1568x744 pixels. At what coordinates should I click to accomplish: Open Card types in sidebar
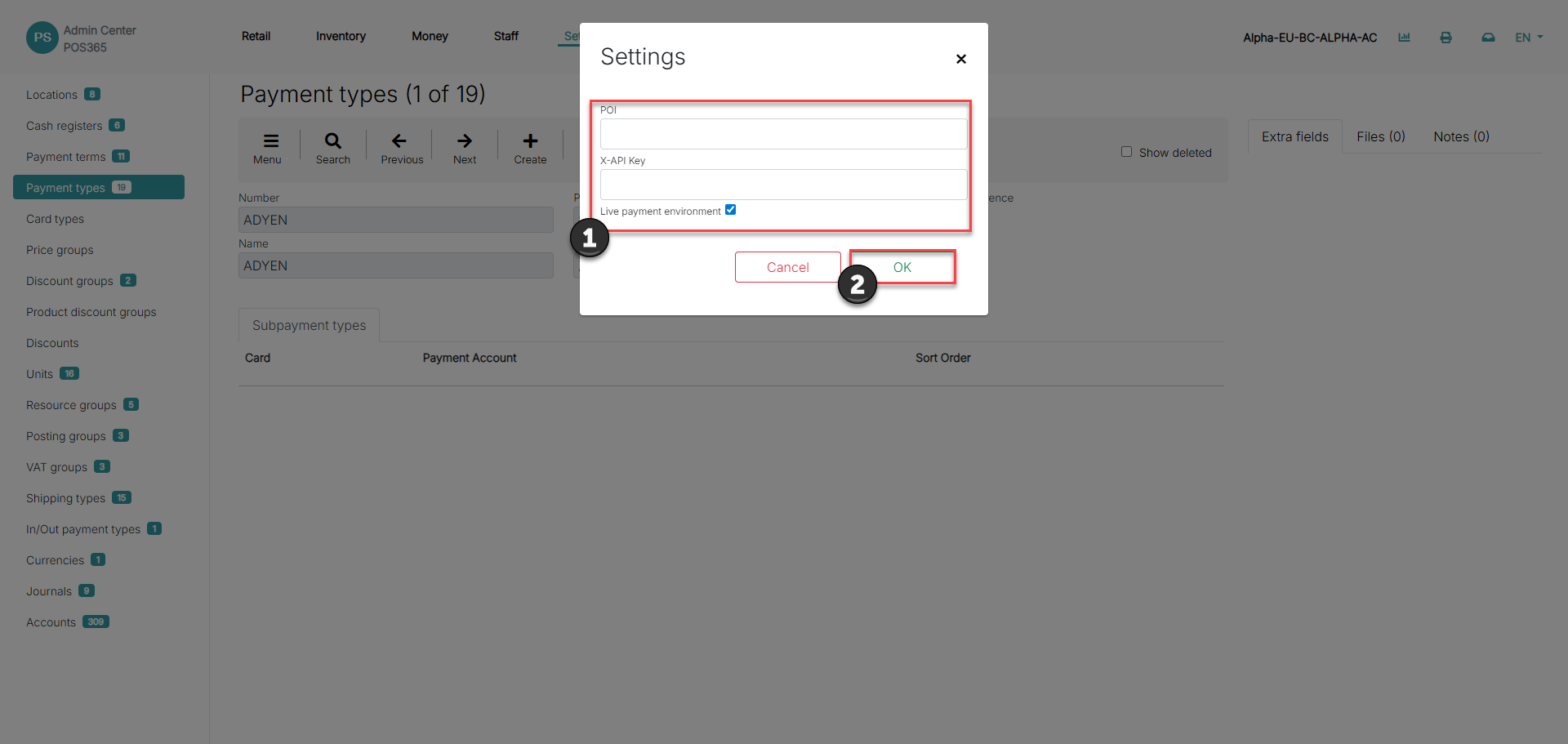[x=55, y=219]
